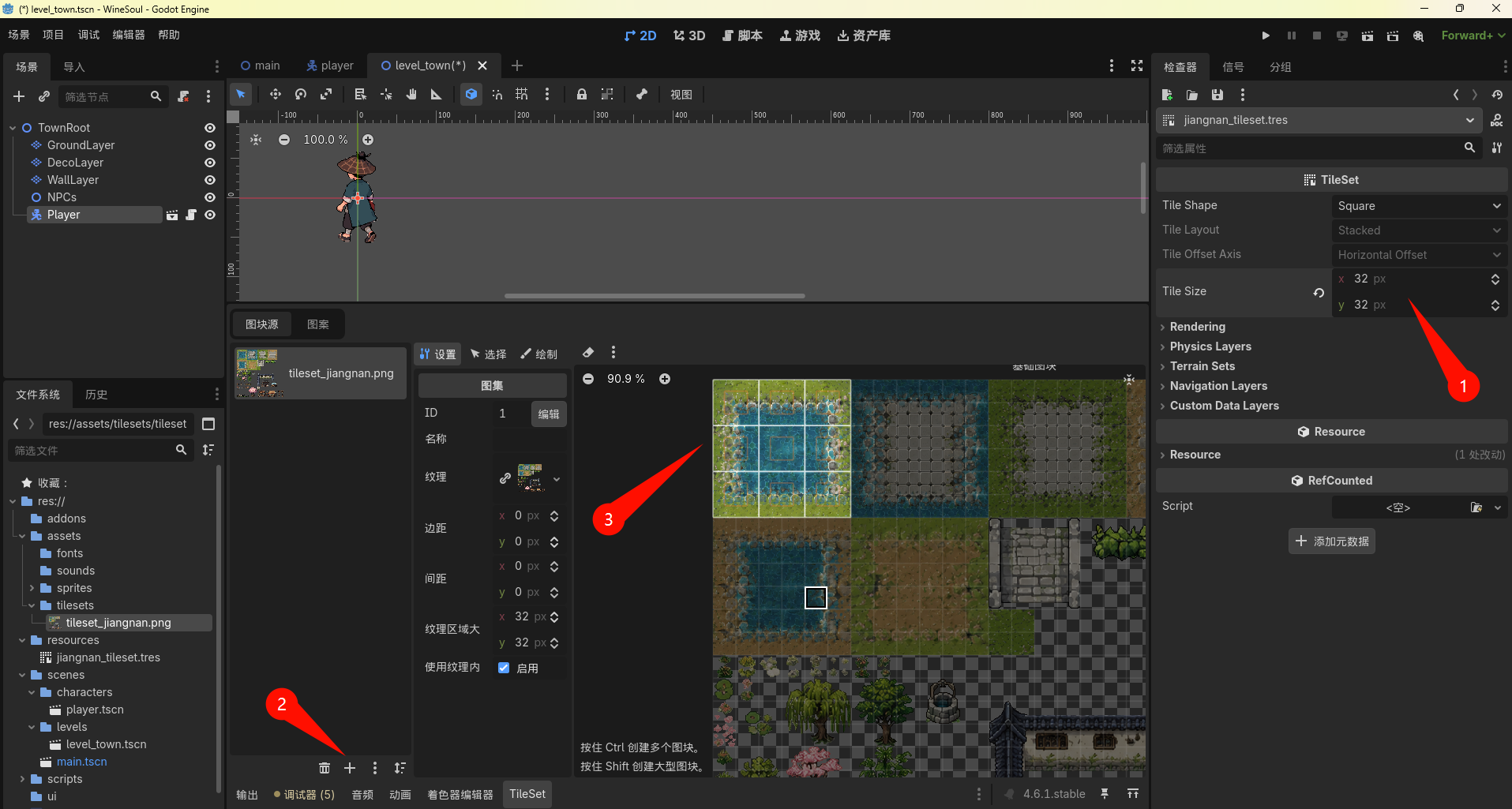Select the Scale mode tool
This screenshot has height=809, width=1512.
pyautogui.click(x=326, y=95)
